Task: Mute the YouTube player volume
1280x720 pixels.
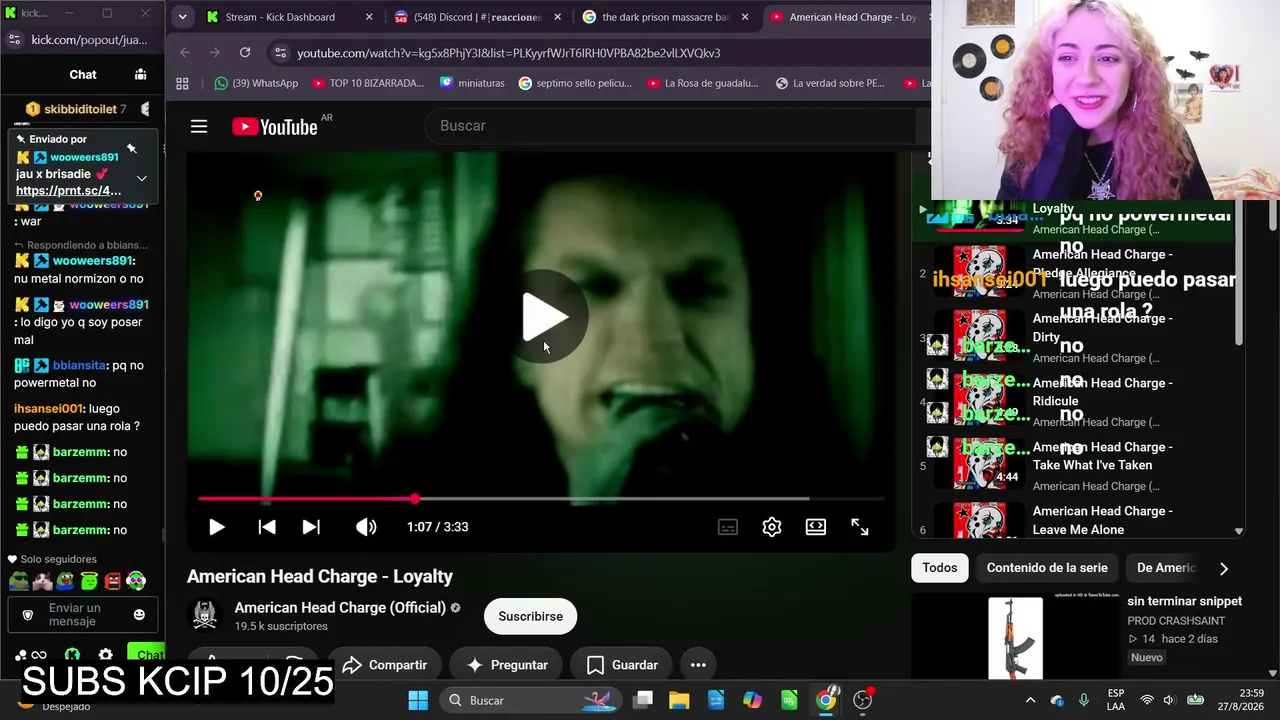Action: click(366, 527)
